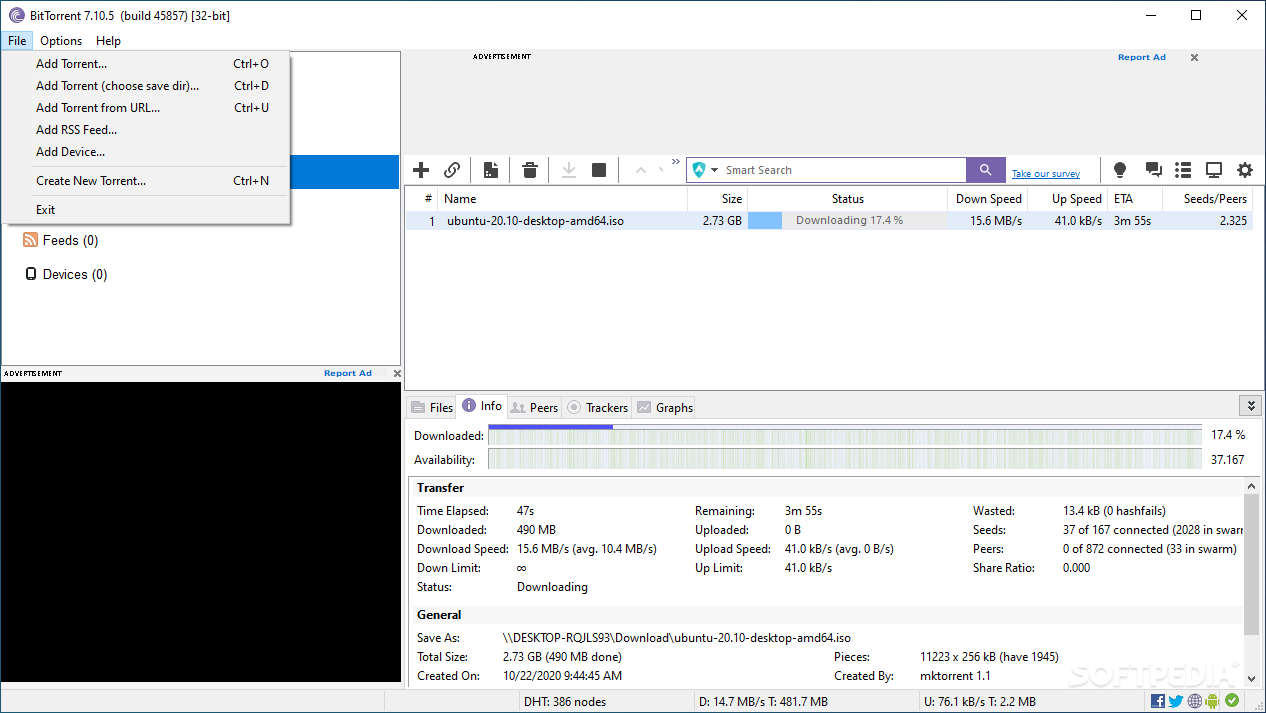Screen dimensions: 1266x713
Task: Select Devices (0) in the sidebar
Action: pyautogui.click(x=66, y=274)
